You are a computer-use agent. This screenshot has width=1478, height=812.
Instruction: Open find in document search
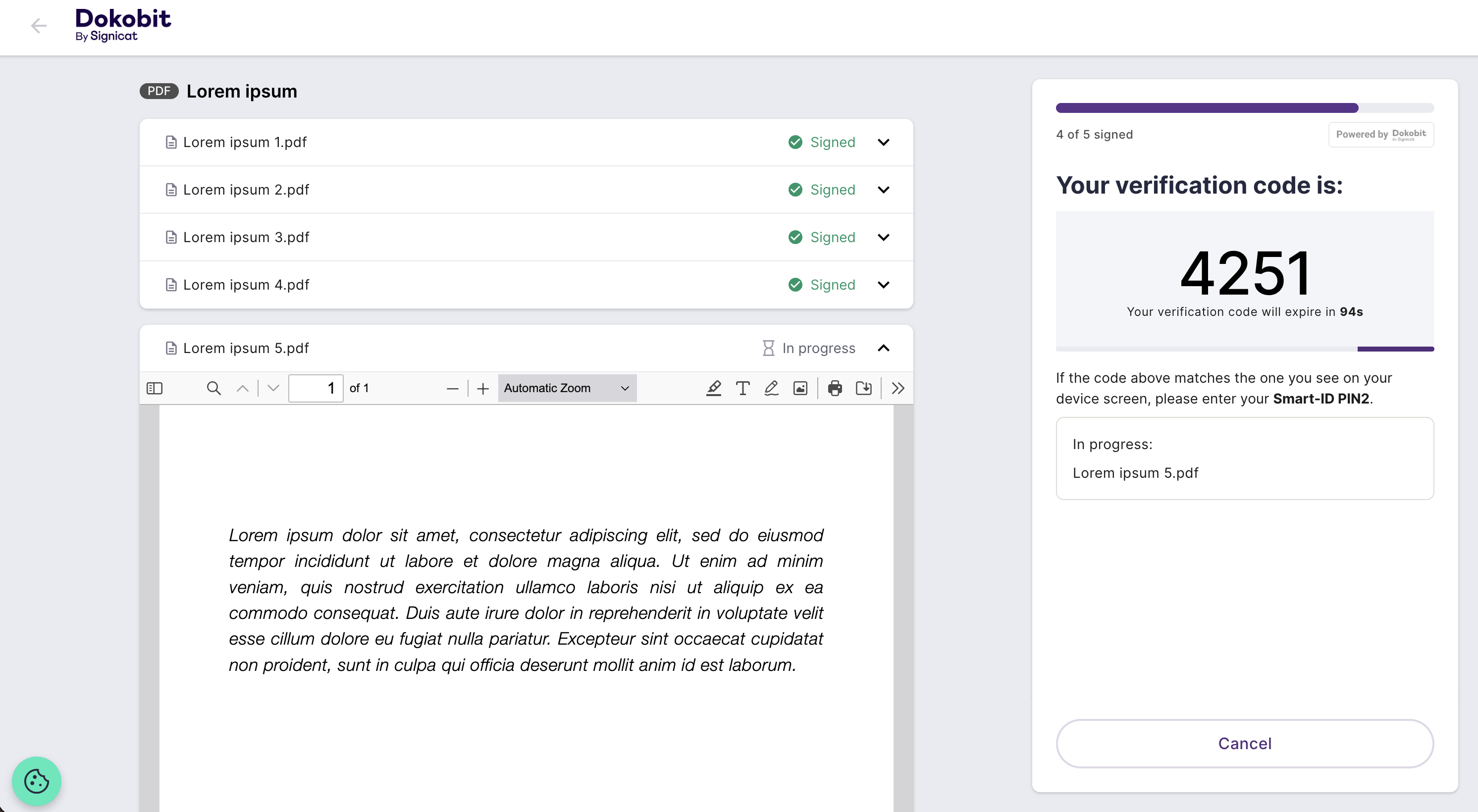(x=213, y=388)
